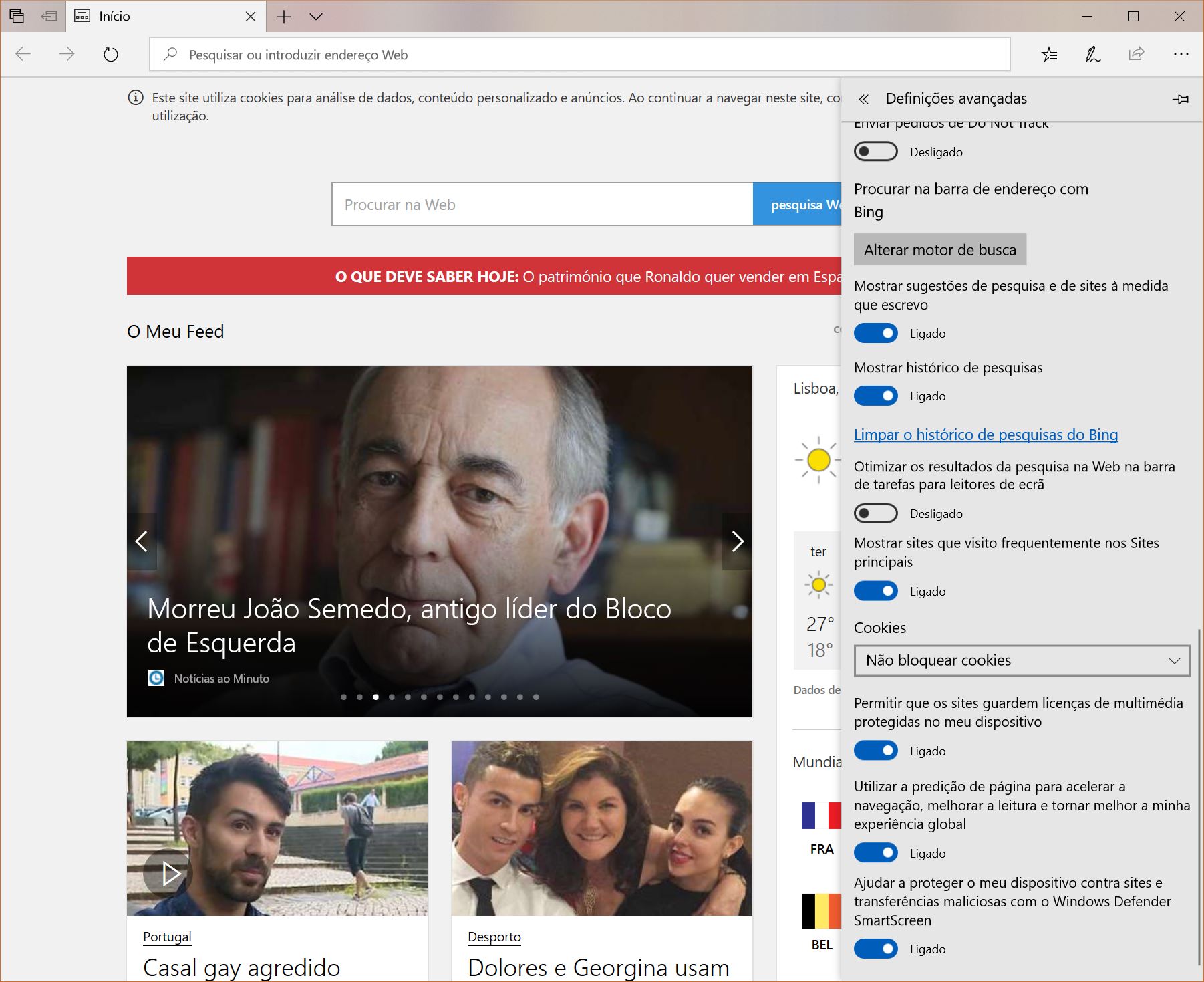Image resolution: width=1204 pixels, height=982 pixels.
Task: Expand tab previews chevron next to new tab
Action: pos(316,17)
